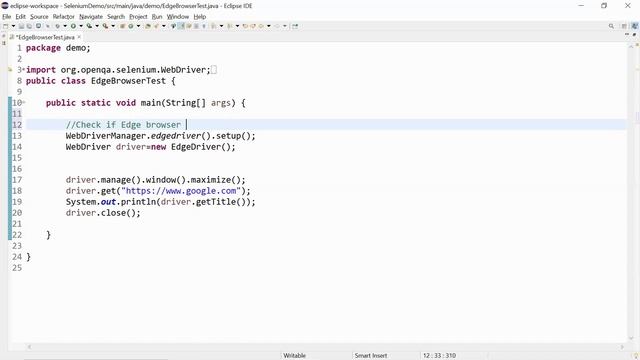
Task: Click the "https://www.google.com" string
Action: pyautogui.click(x=181, y=191)
